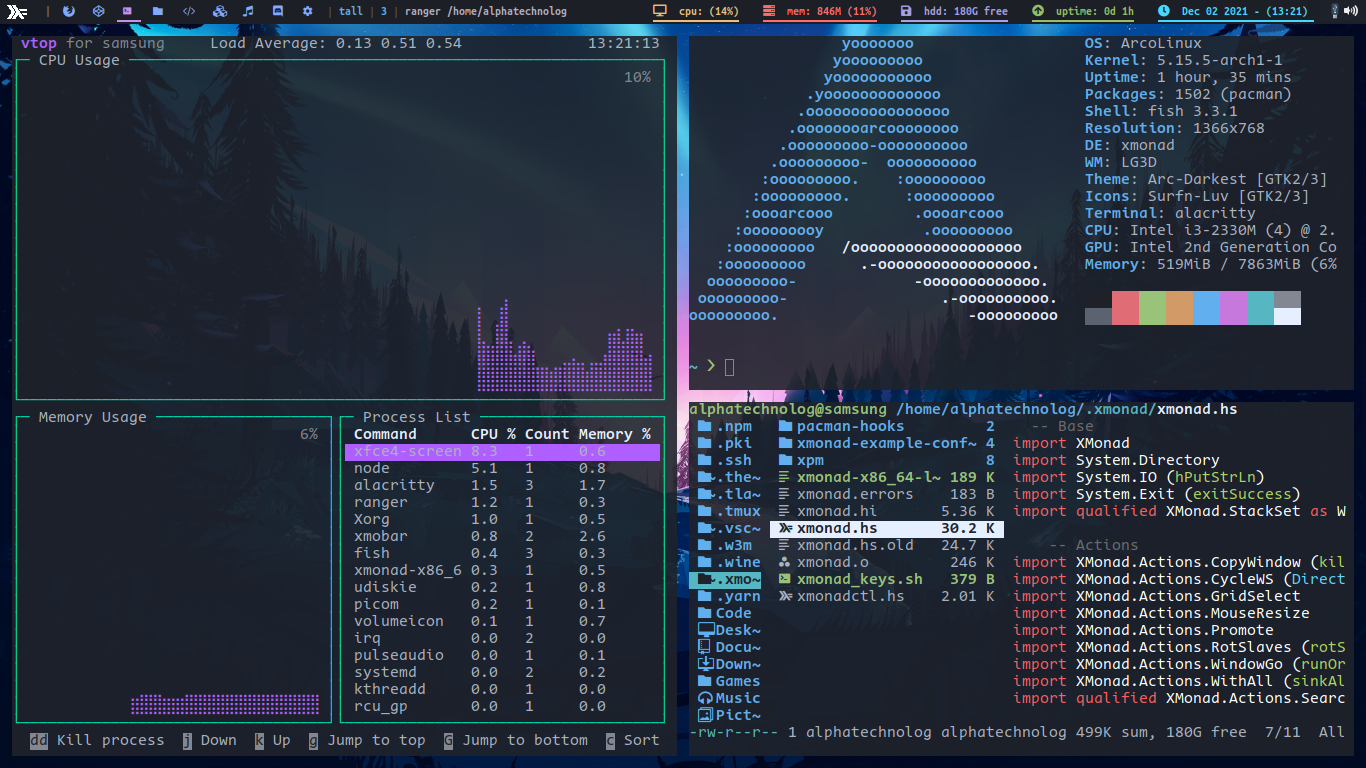Click the Desk~ folder monitor icon in ranger
The height and width of the screenshot is (768, 1366).
point(706,630)
